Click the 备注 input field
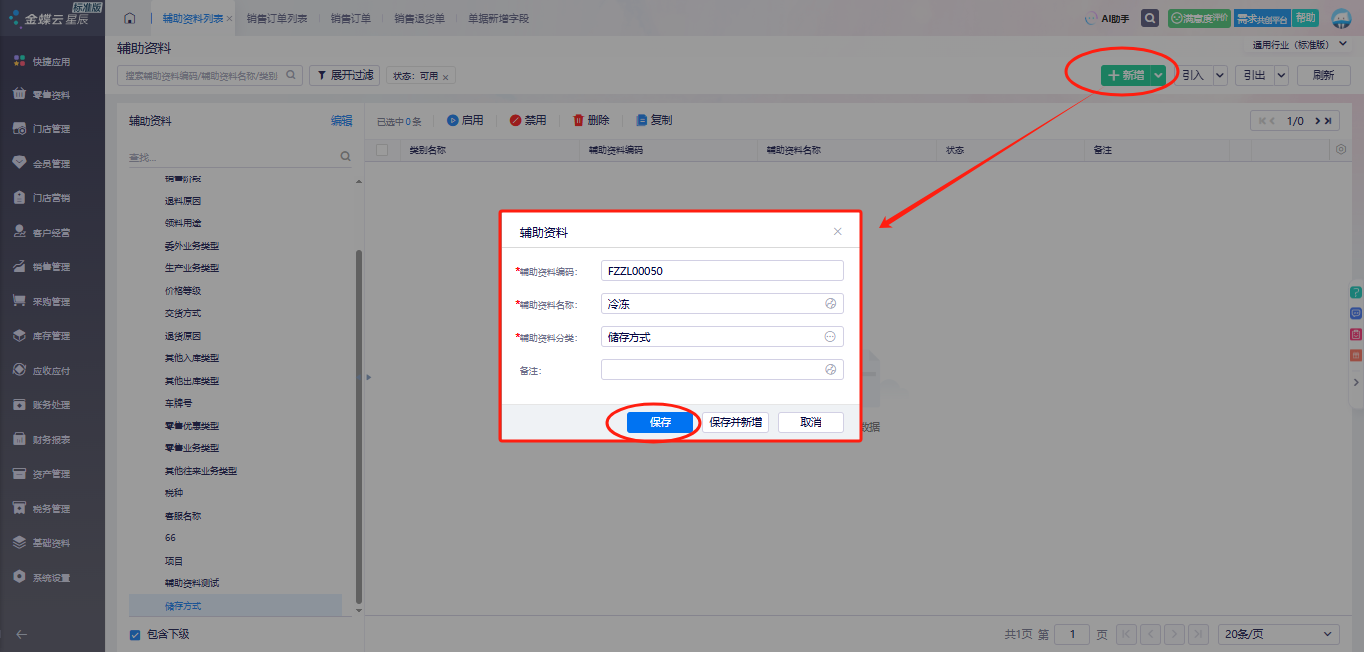Screen dimensions: 1364x652 712,370
